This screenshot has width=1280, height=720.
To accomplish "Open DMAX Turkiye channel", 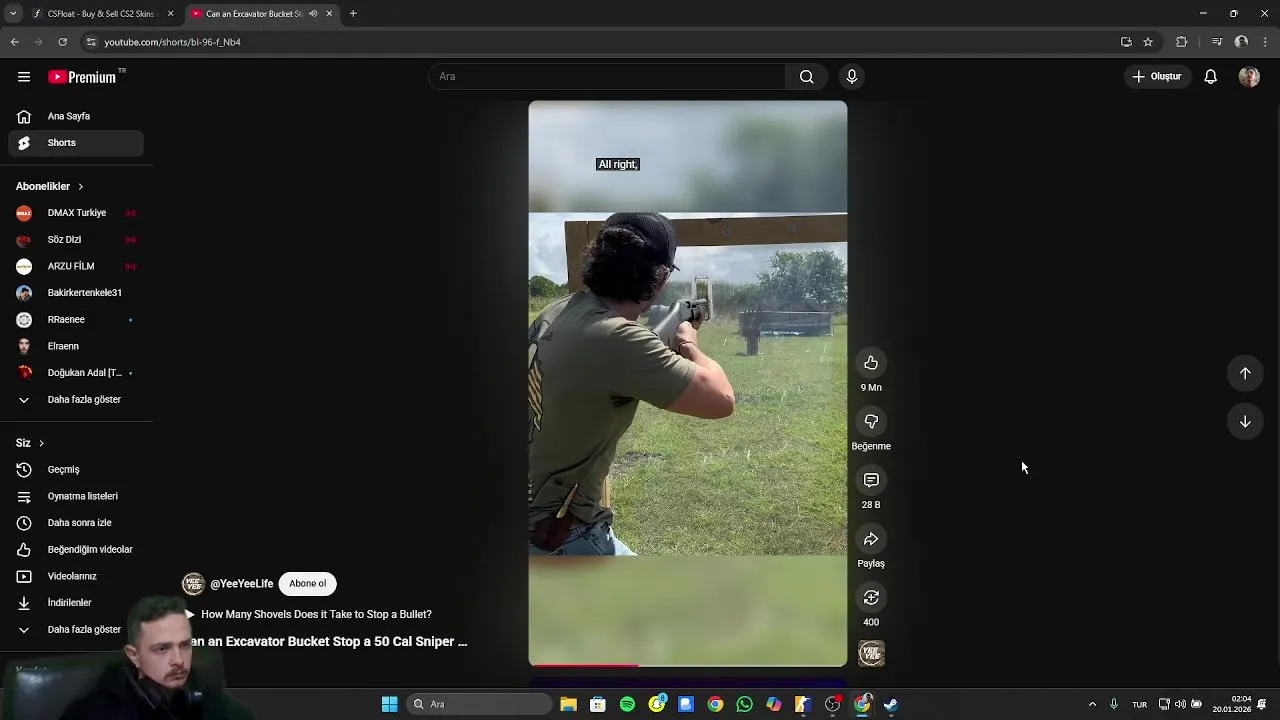I will (x=76, y=213).
